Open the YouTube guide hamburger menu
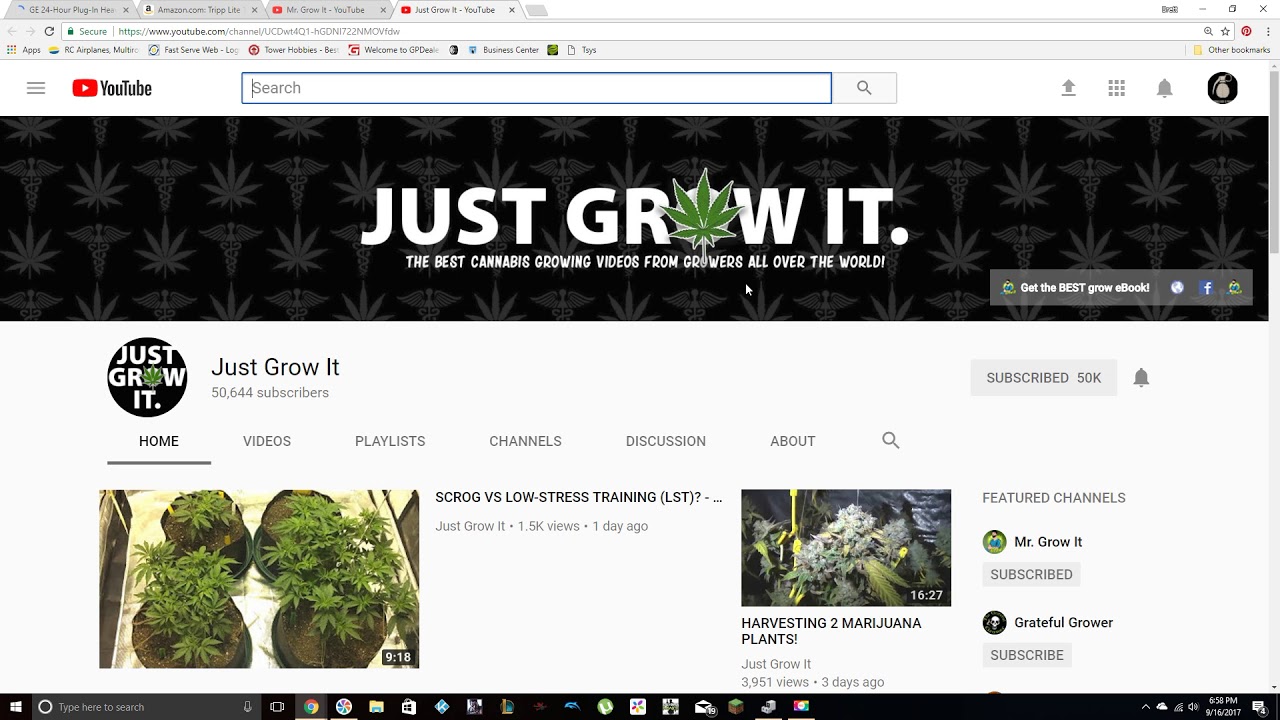 click(36, 88)
